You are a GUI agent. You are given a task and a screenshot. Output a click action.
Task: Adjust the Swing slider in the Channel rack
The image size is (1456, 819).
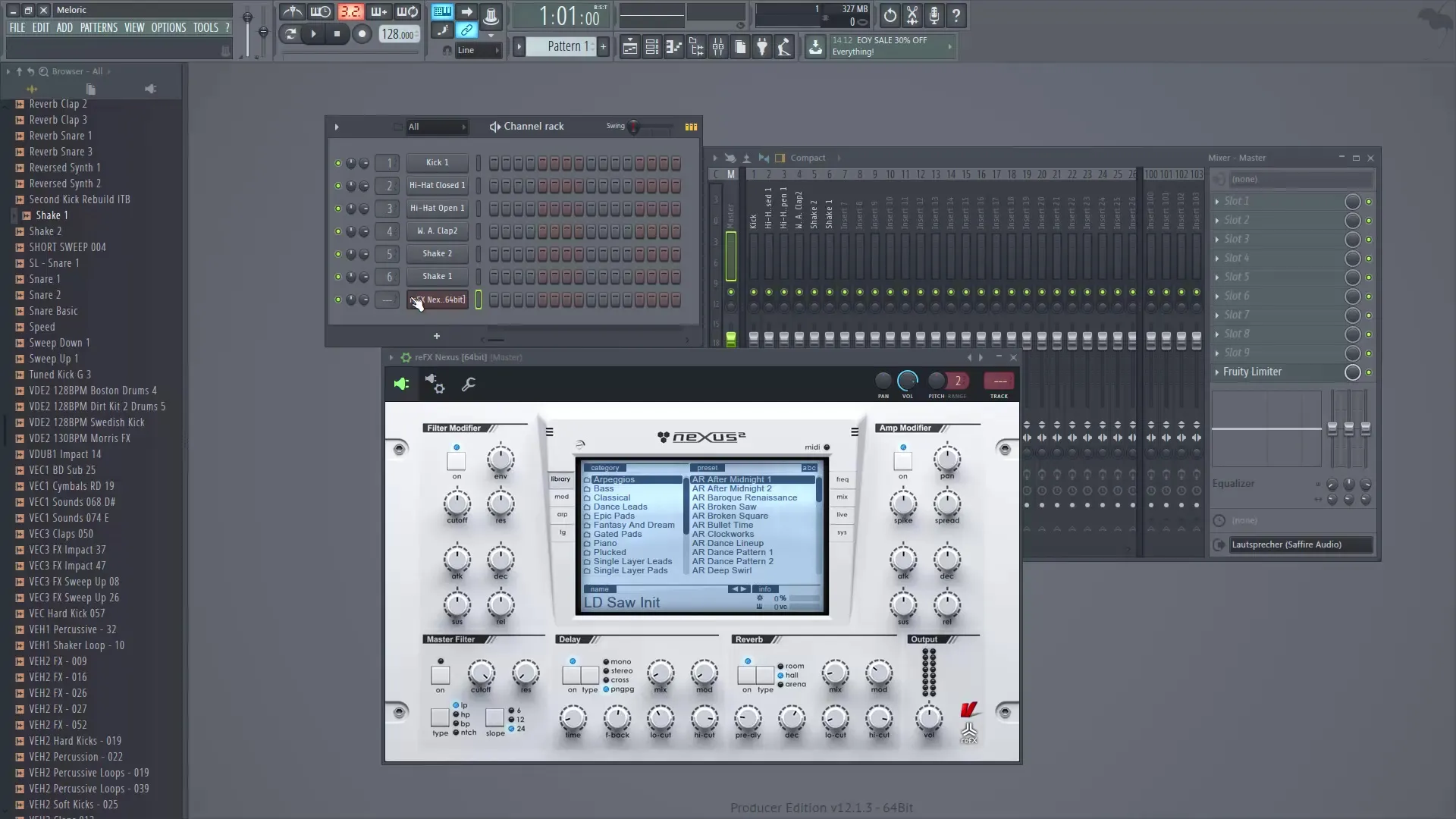click(x=635, y=127)
